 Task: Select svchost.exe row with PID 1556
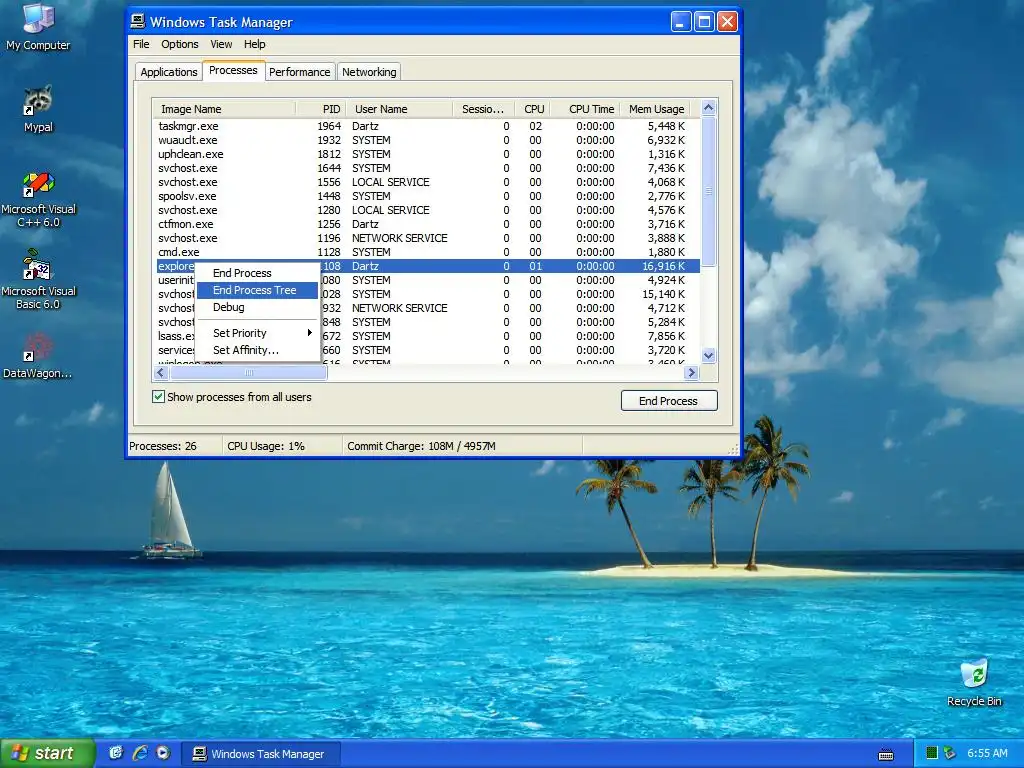click(x=428, y=182)
